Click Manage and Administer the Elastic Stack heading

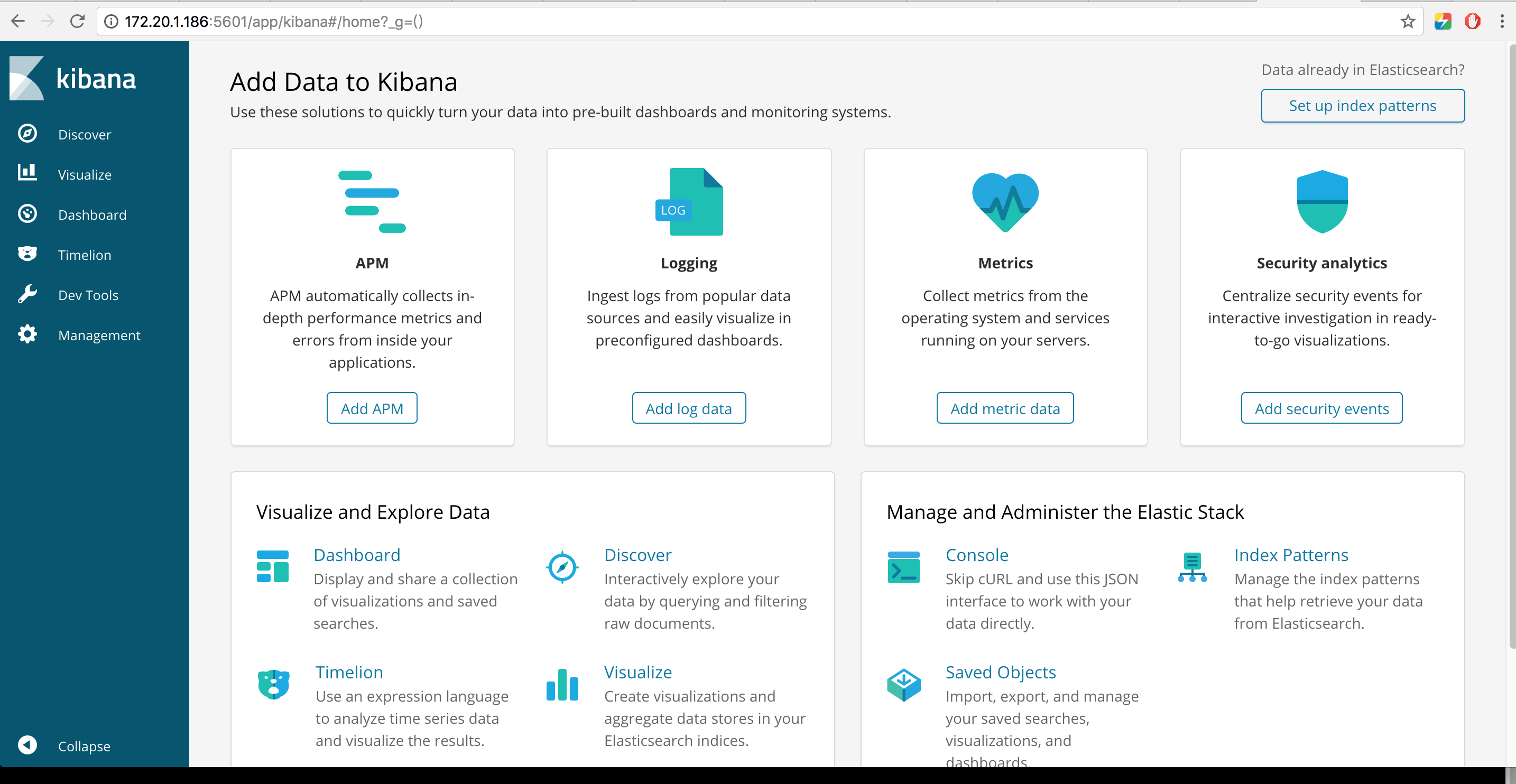1065,512
